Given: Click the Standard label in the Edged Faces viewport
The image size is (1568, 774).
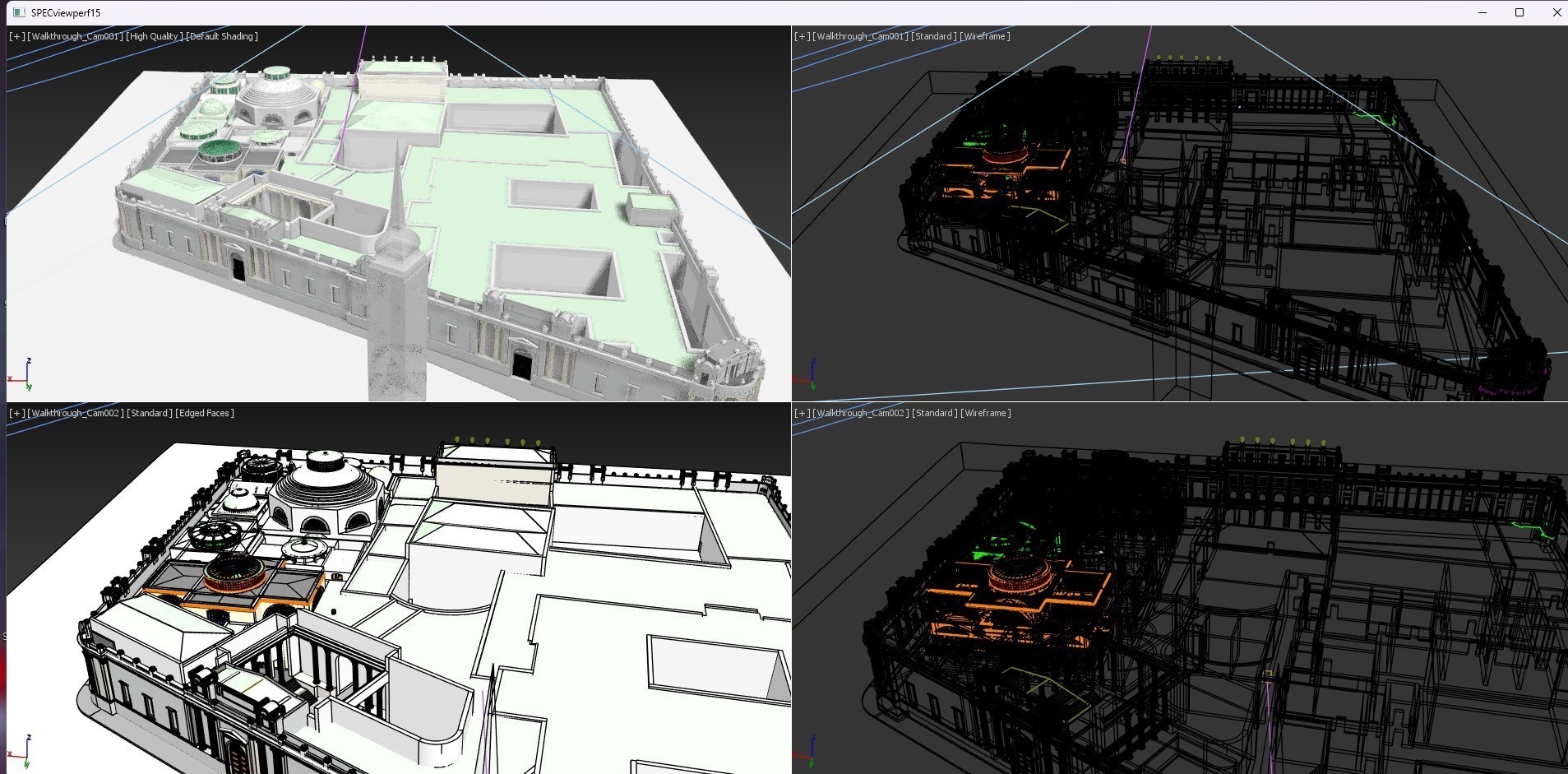Looking at the screenshot, I should [x=149, y=413].
